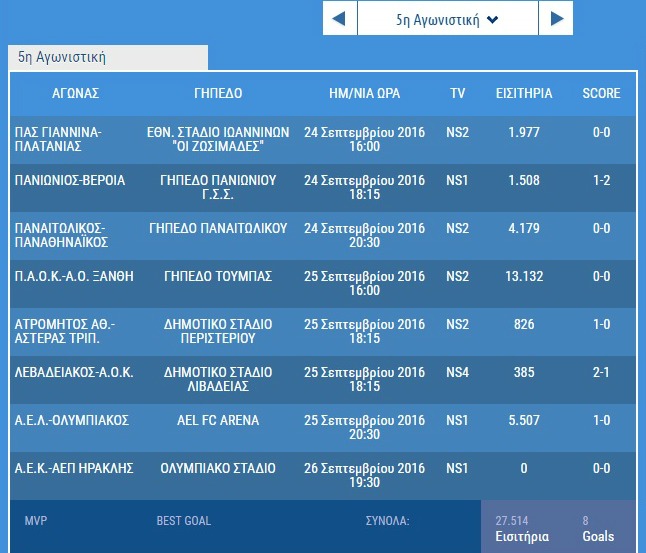Viewport: 646px width, 553px height.
Task: Click the 27.514 Εισιτήρια total box
Action: [x=520, y=528]
